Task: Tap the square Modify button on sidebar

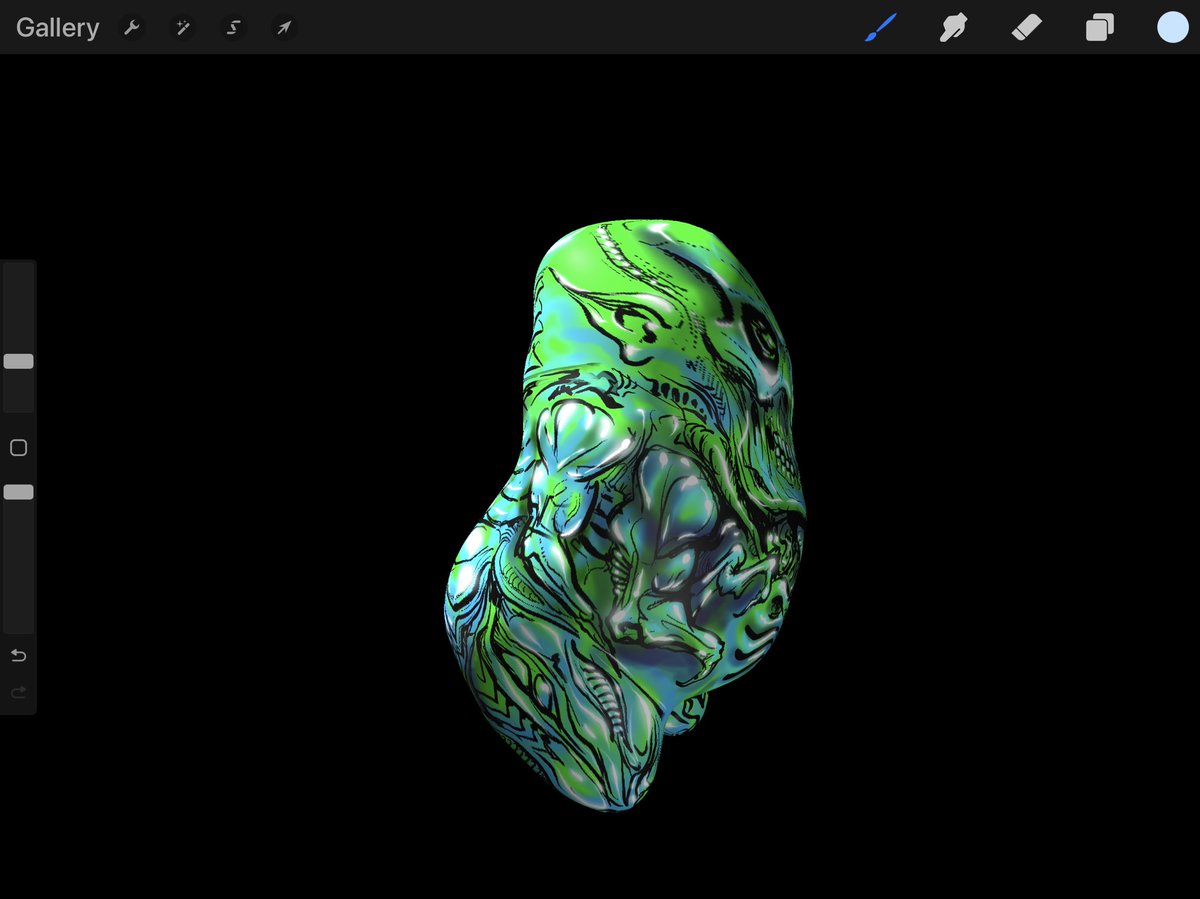Action: [18, 448]
